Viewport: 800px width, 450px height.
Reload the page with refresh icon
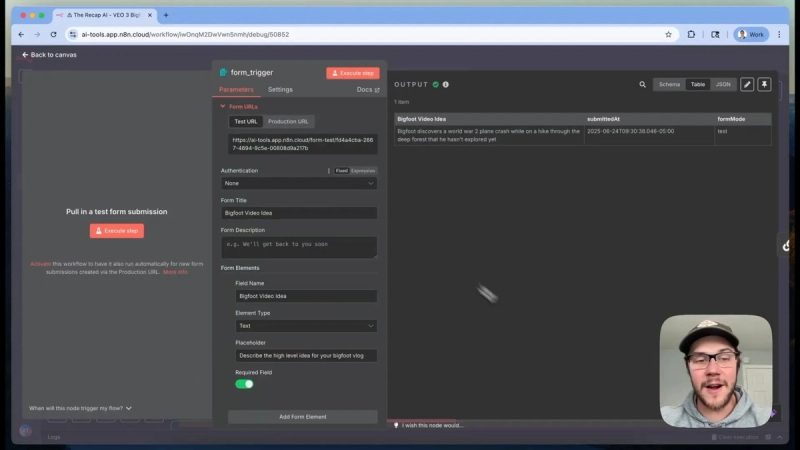(x=54, y=35)
